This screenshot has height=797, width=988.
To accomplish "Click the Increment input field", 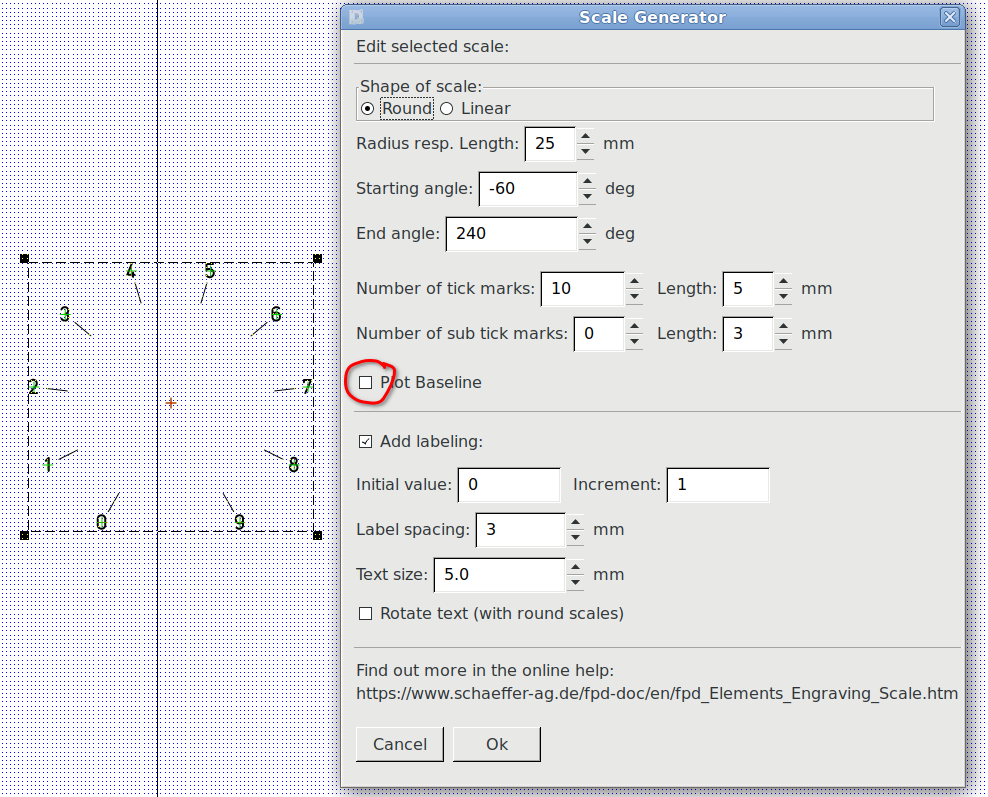I will pos(718,485).
